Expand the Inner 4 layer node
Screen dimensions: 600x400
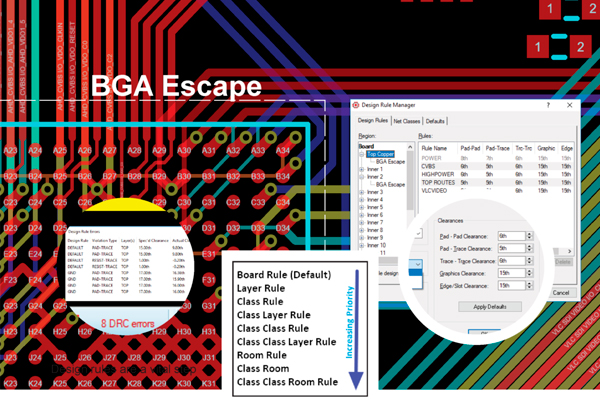(x=362, y=199)
